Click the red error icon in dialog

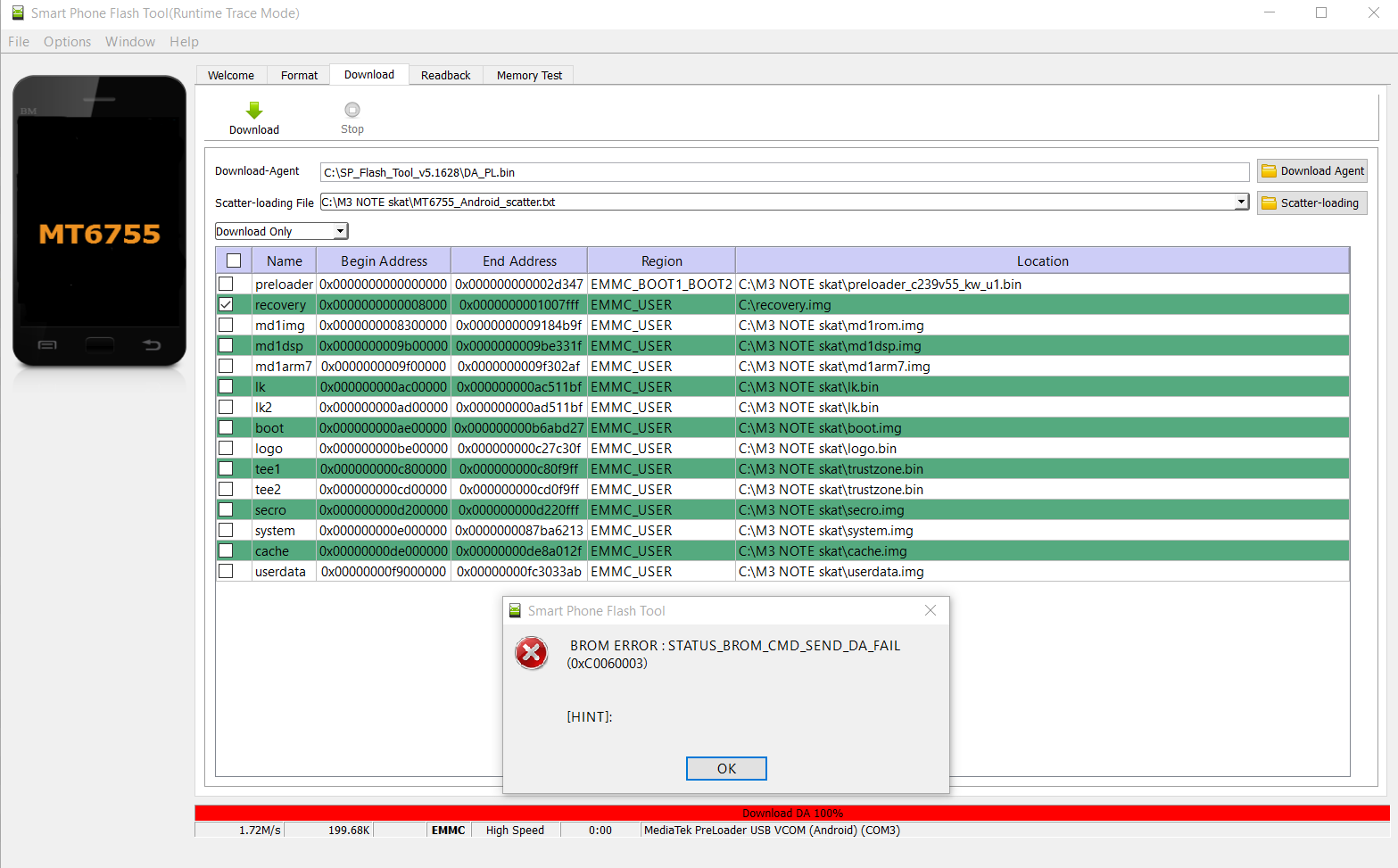tap(532, 653)
